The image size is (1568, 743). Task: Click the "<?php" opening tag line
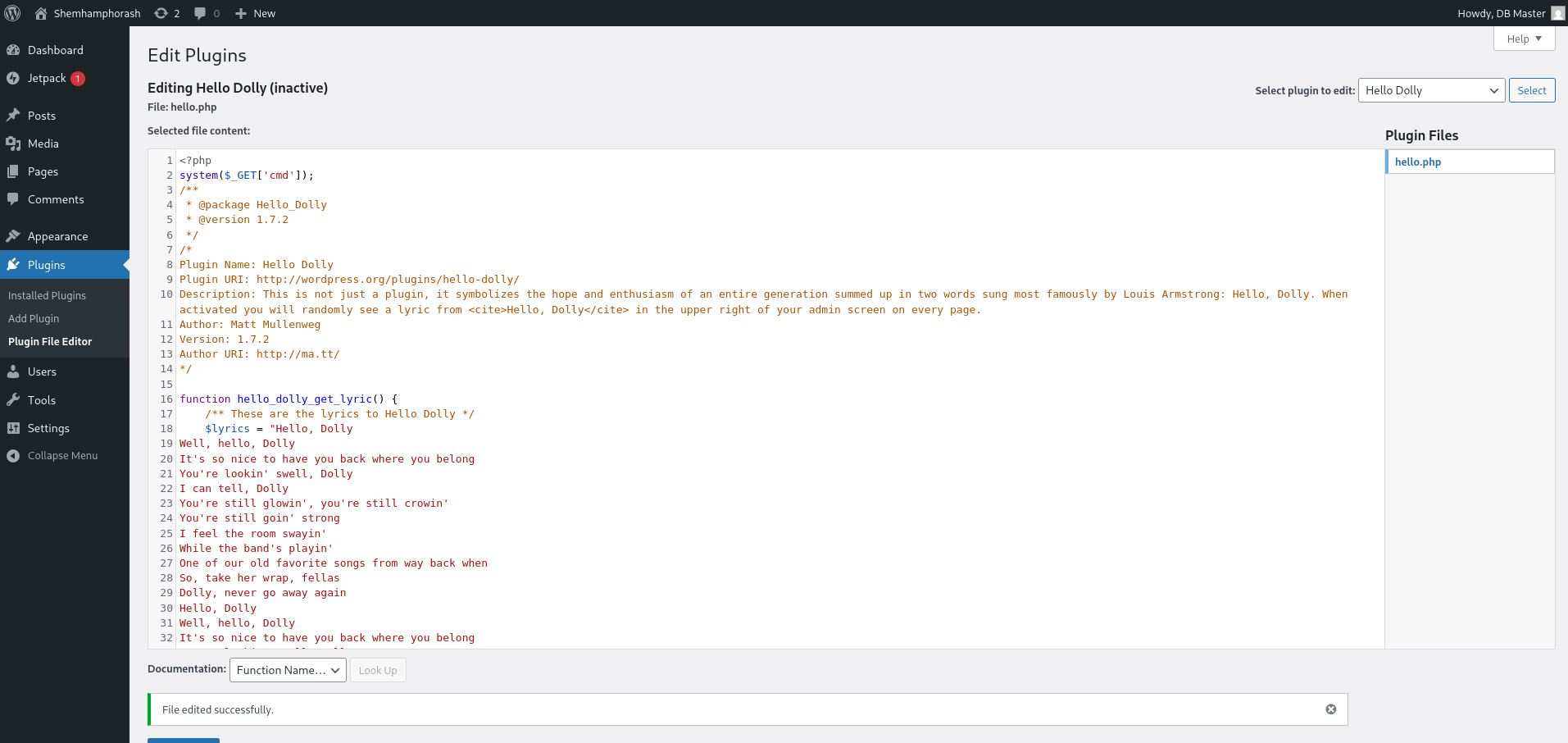click(195, 160)
